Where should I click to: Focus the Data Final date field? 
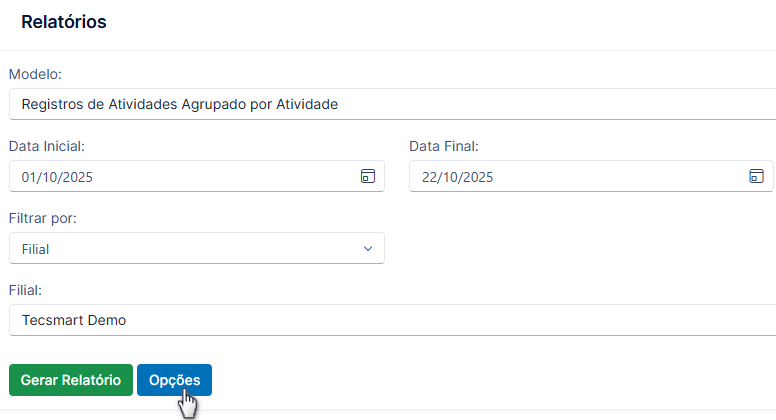coord(591,176)
